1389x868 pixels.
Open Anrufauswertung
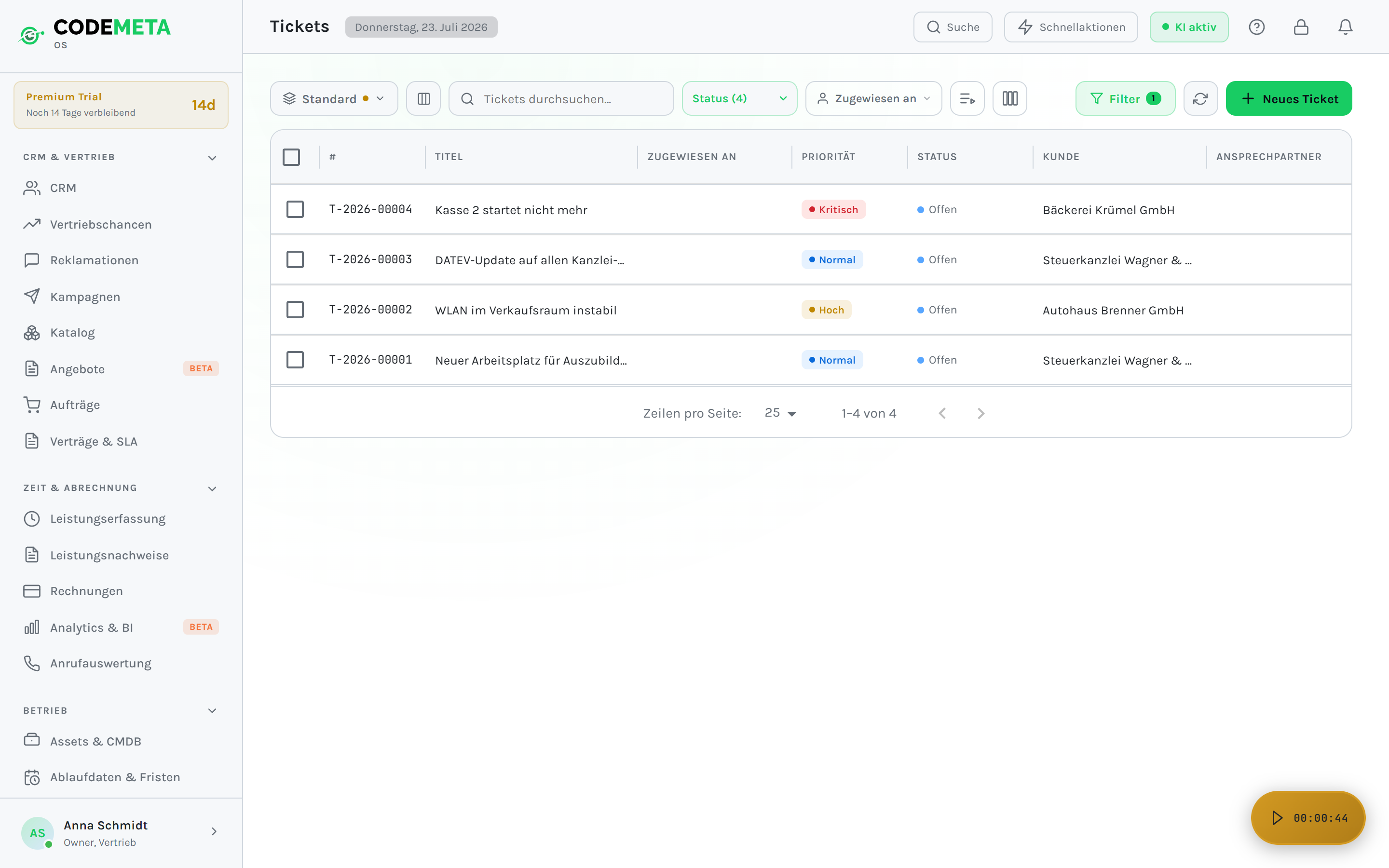point(121,663)
